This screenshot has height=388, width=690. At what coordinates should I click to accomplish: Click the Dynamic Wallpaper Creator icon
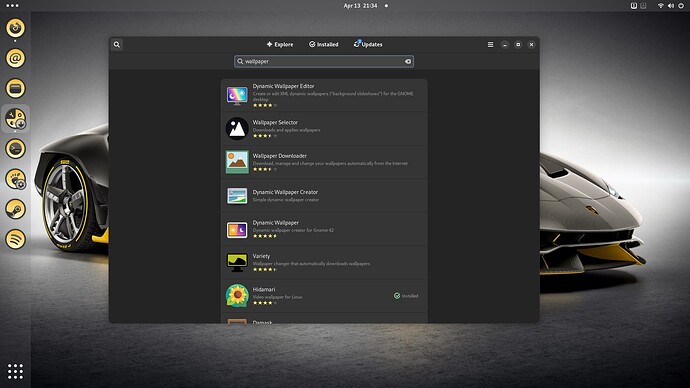pos(237,196)
